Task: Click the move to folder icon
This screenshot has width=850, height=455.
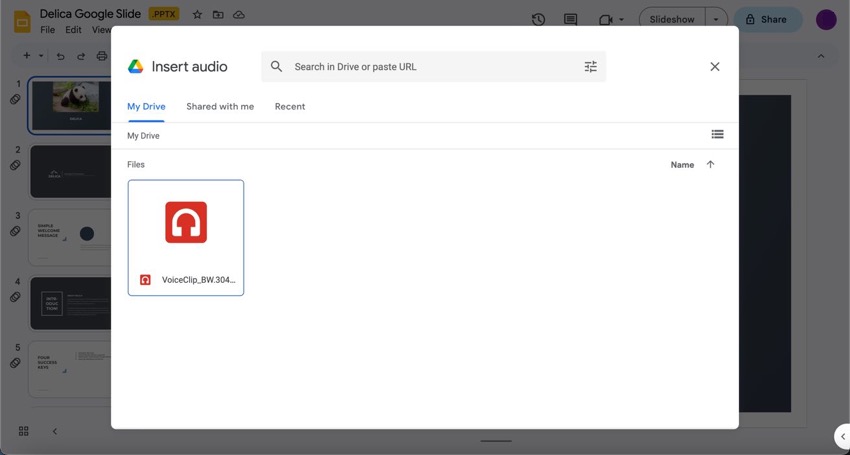Action: pos(217,15)
